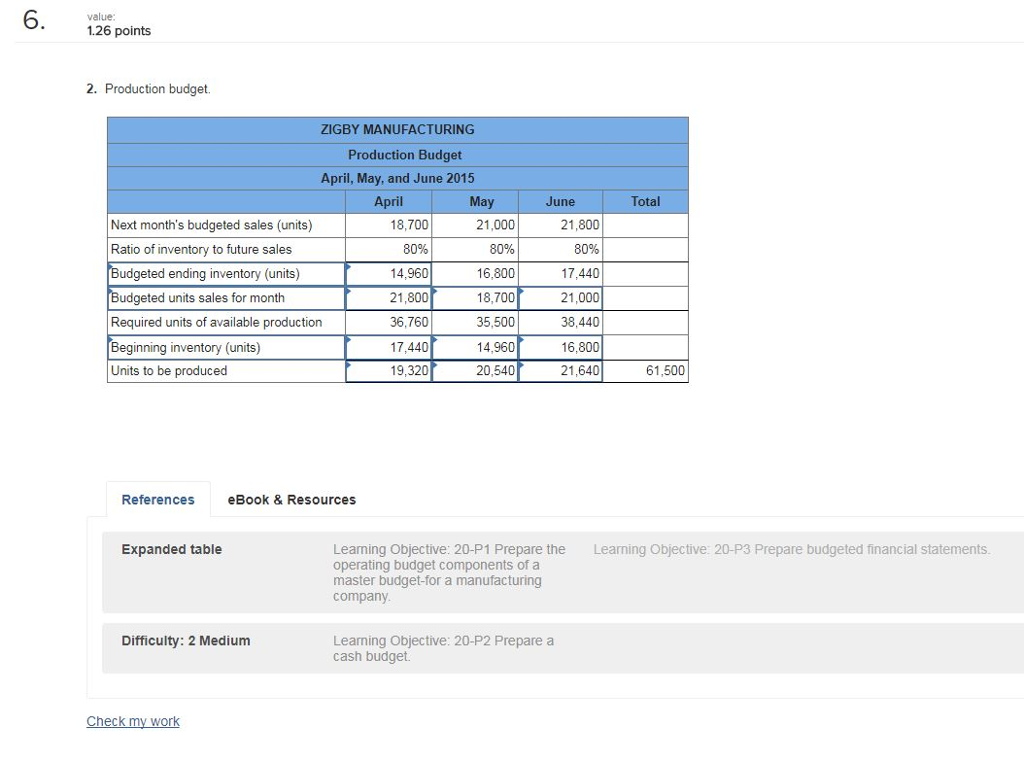Click the red marker on April units to be produced
The height and width of the screenshot is (762, 1024).
pyautogui.click(x=350, y=365)
